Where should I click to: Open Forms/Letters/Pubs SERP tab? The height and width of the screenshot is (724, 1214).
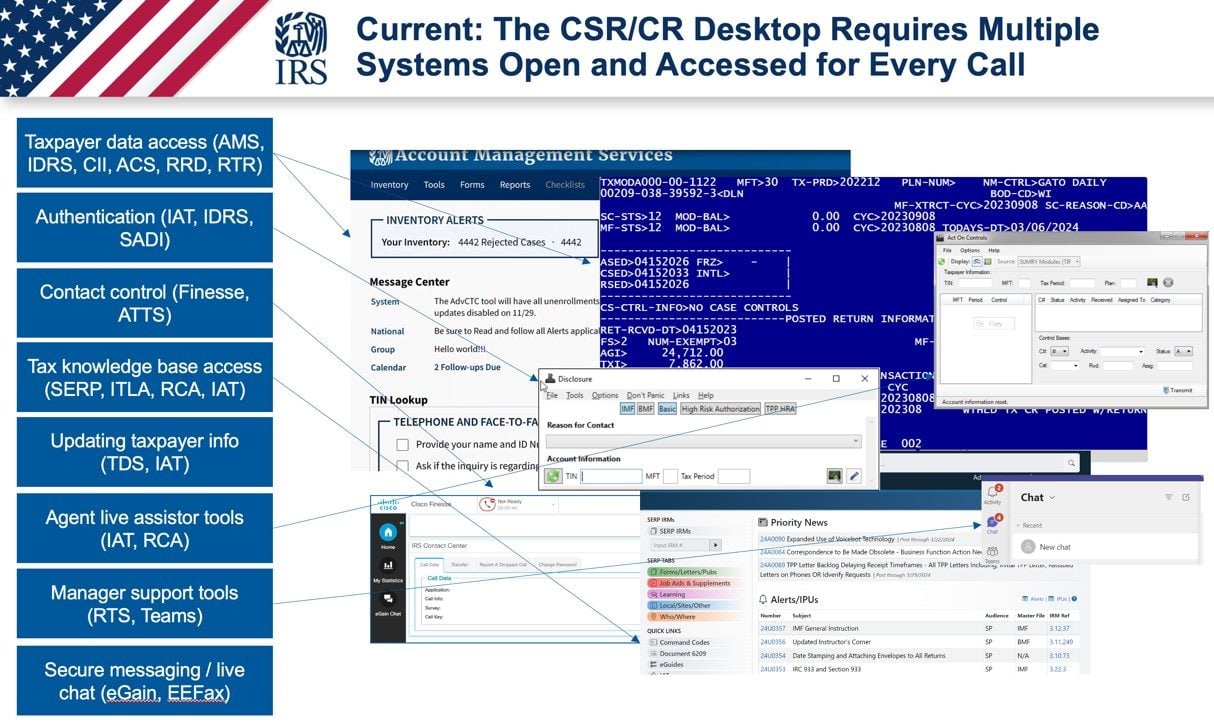(x=697, y=571)
